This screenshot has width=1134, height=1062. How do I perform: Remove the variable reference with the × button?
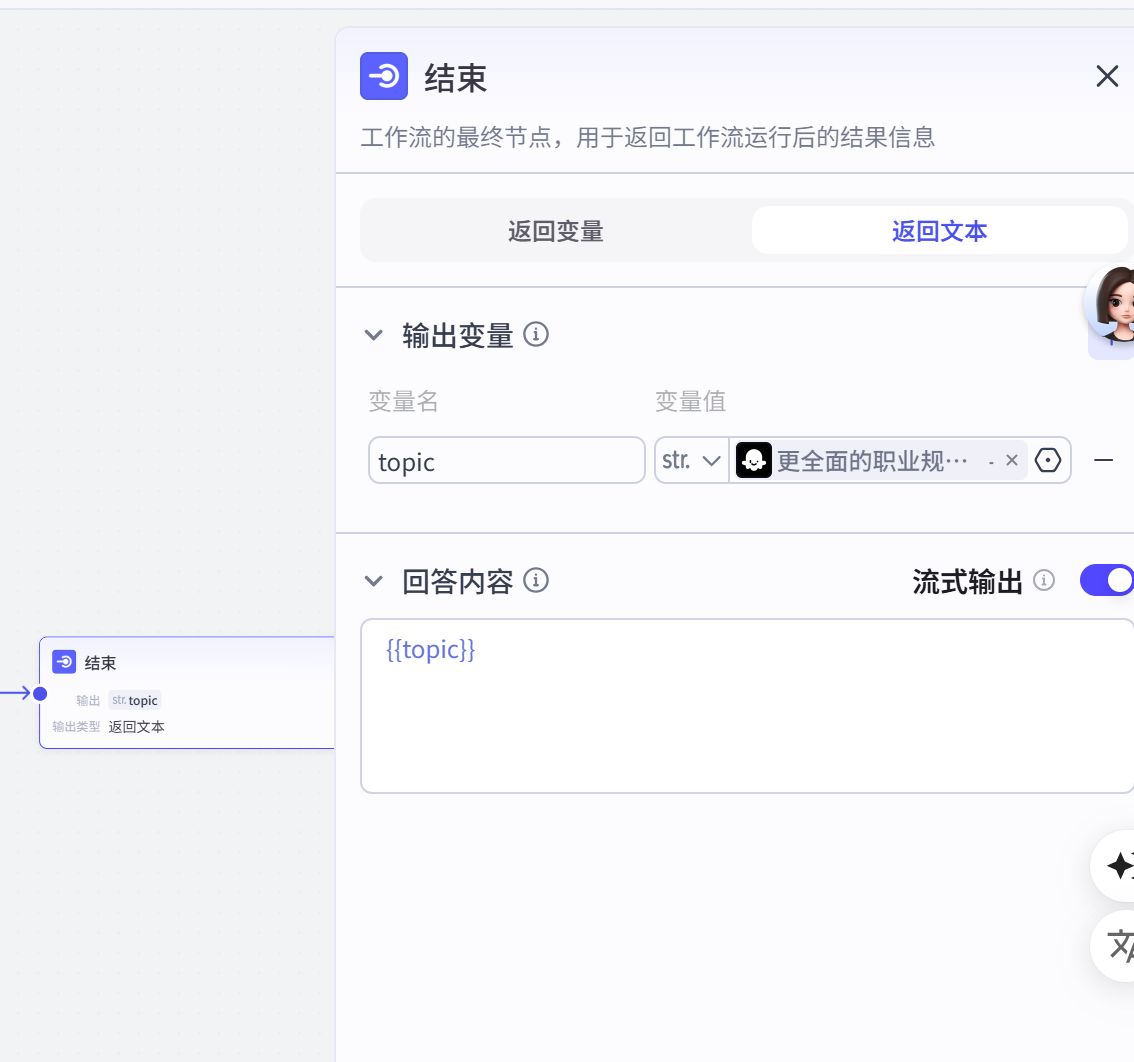tap(1011, 460)
